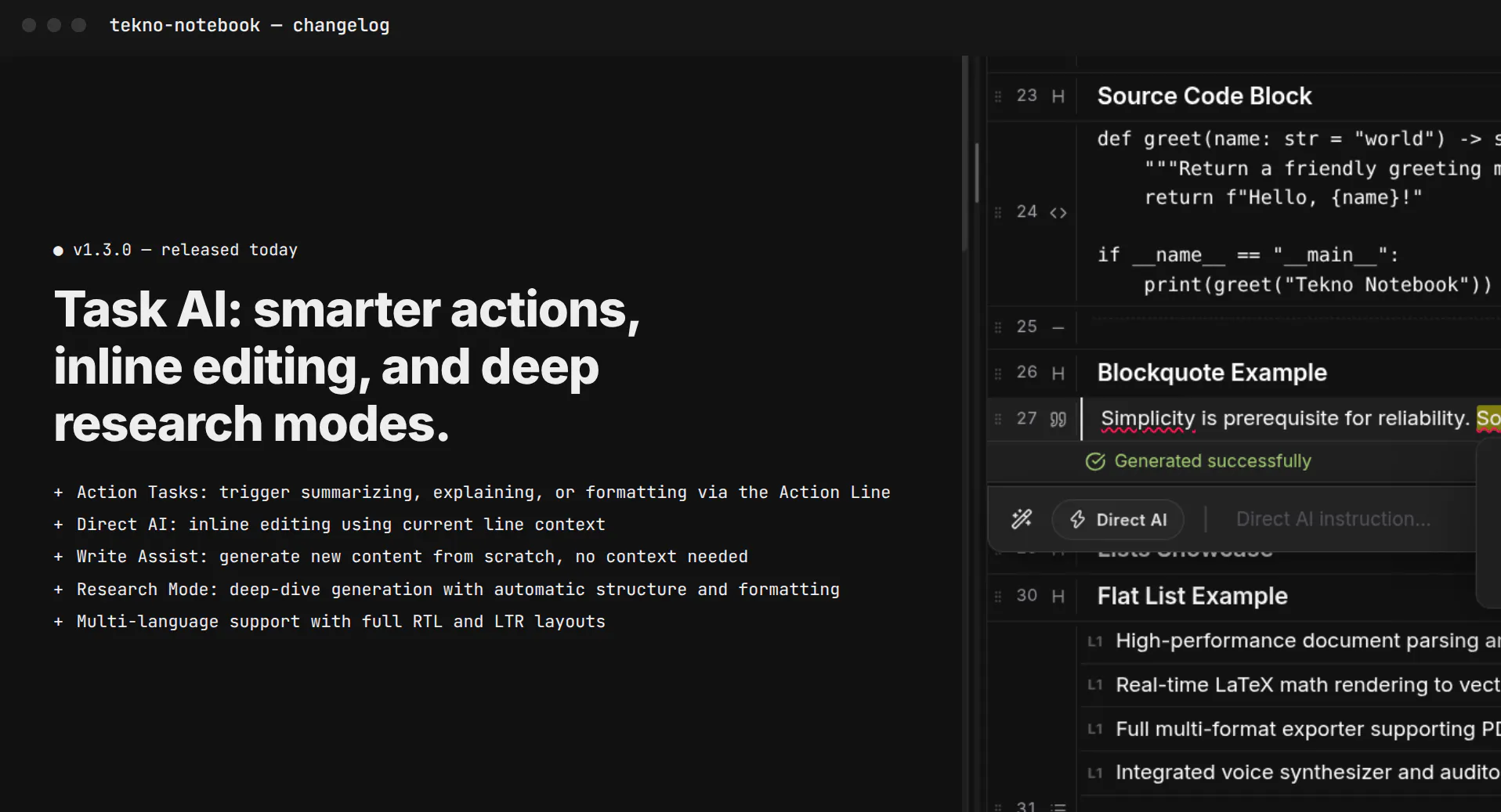1501x812 pixels.
Task: Click the L1 marker beside Integrated voice synthesizer
Action: (x=1095, y=774)
